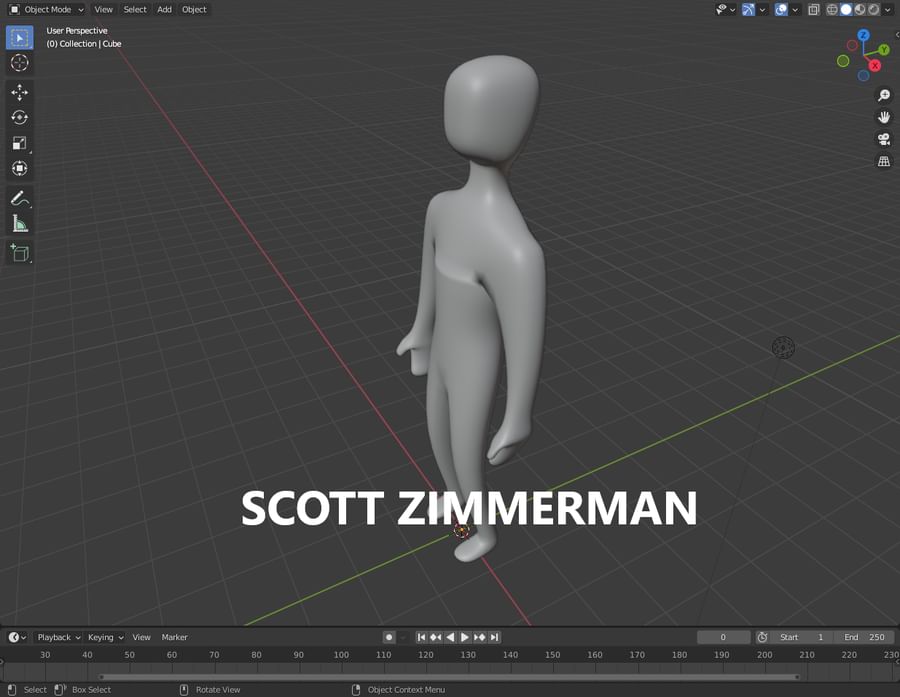Open the Keying popover
Viewport: 900px width, 697px height.
click(105, 637)
